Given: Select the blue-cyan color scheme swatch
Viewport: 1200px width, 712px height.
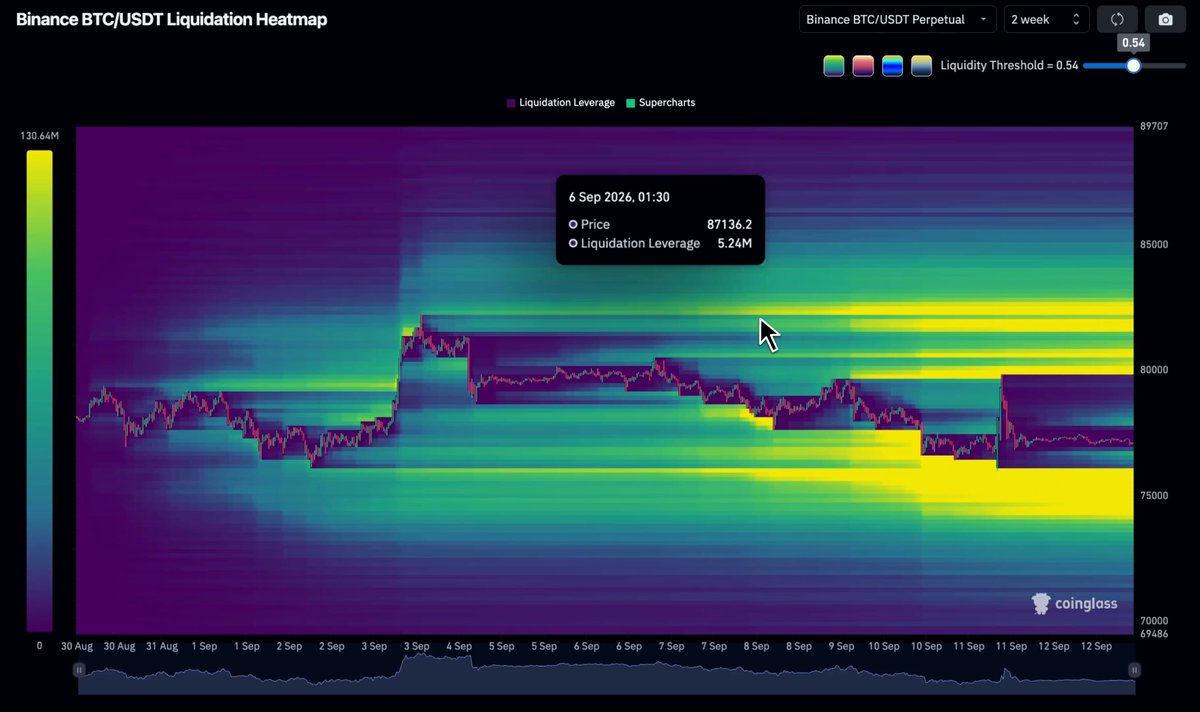Looking at the screenshot, I should pyautogui.click(x=893, y=66).
